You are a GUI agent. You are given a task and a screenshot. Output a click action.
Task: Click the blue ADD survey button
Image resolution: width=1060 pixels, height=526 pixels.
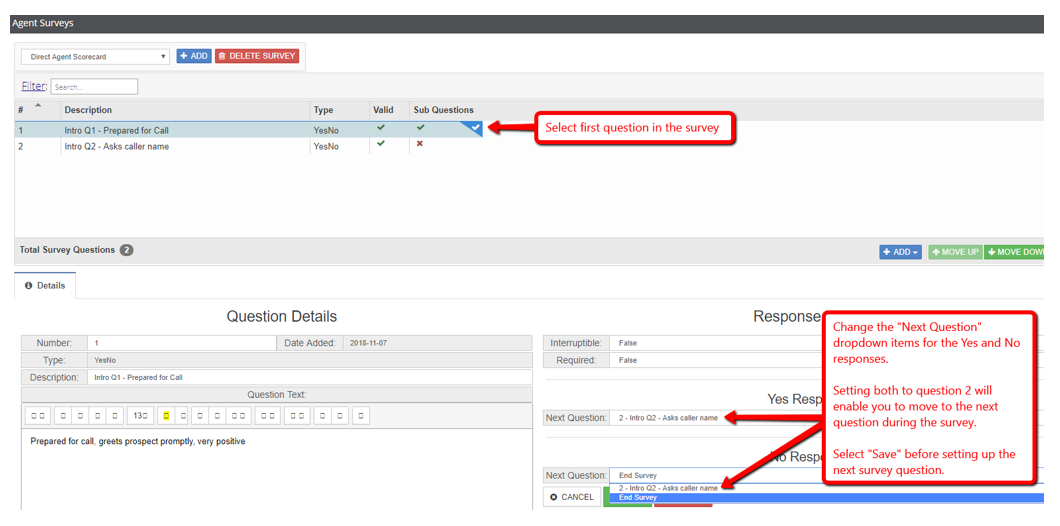click(194, 56)
